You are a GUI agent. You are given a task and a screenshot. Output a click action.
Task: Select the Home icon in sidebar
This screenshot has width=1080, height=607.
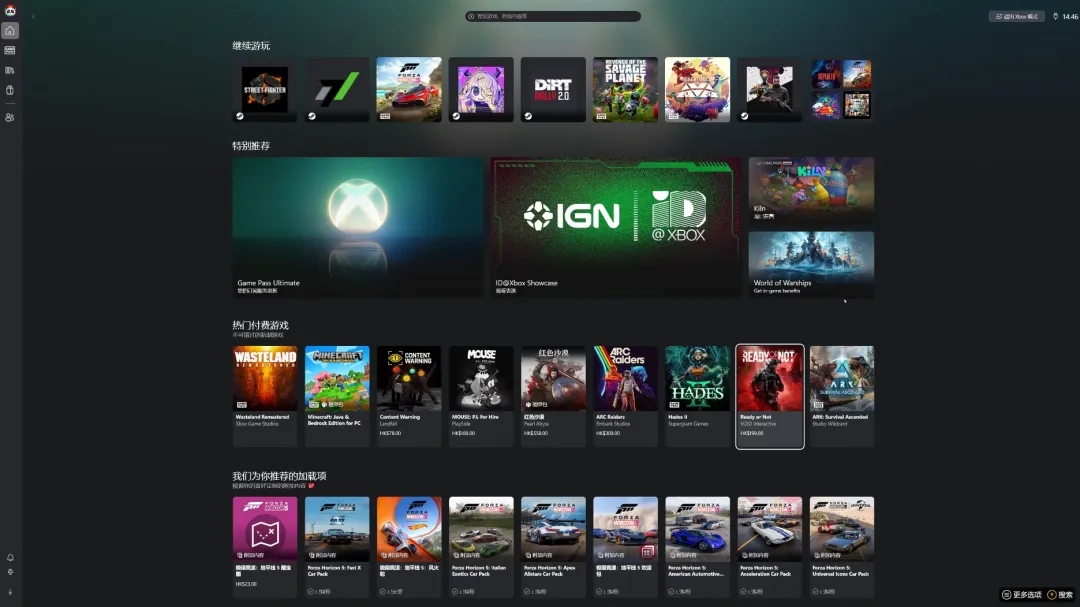[10, 30]
